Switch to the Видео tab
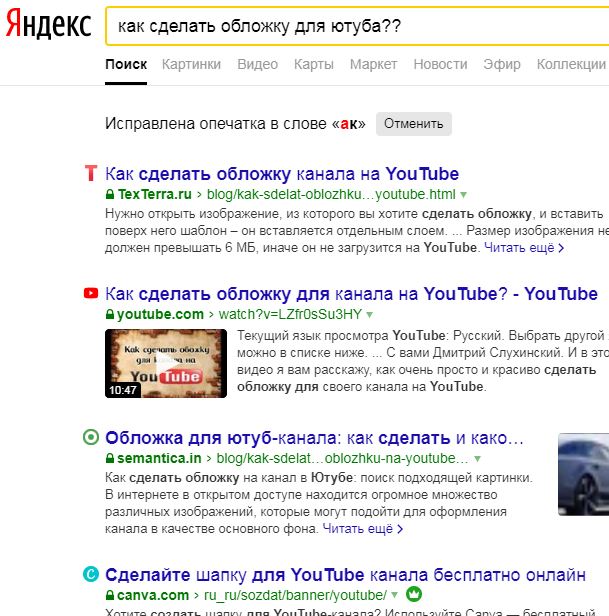Viewport: 609px width, 616px height. (x=257, y=64)
